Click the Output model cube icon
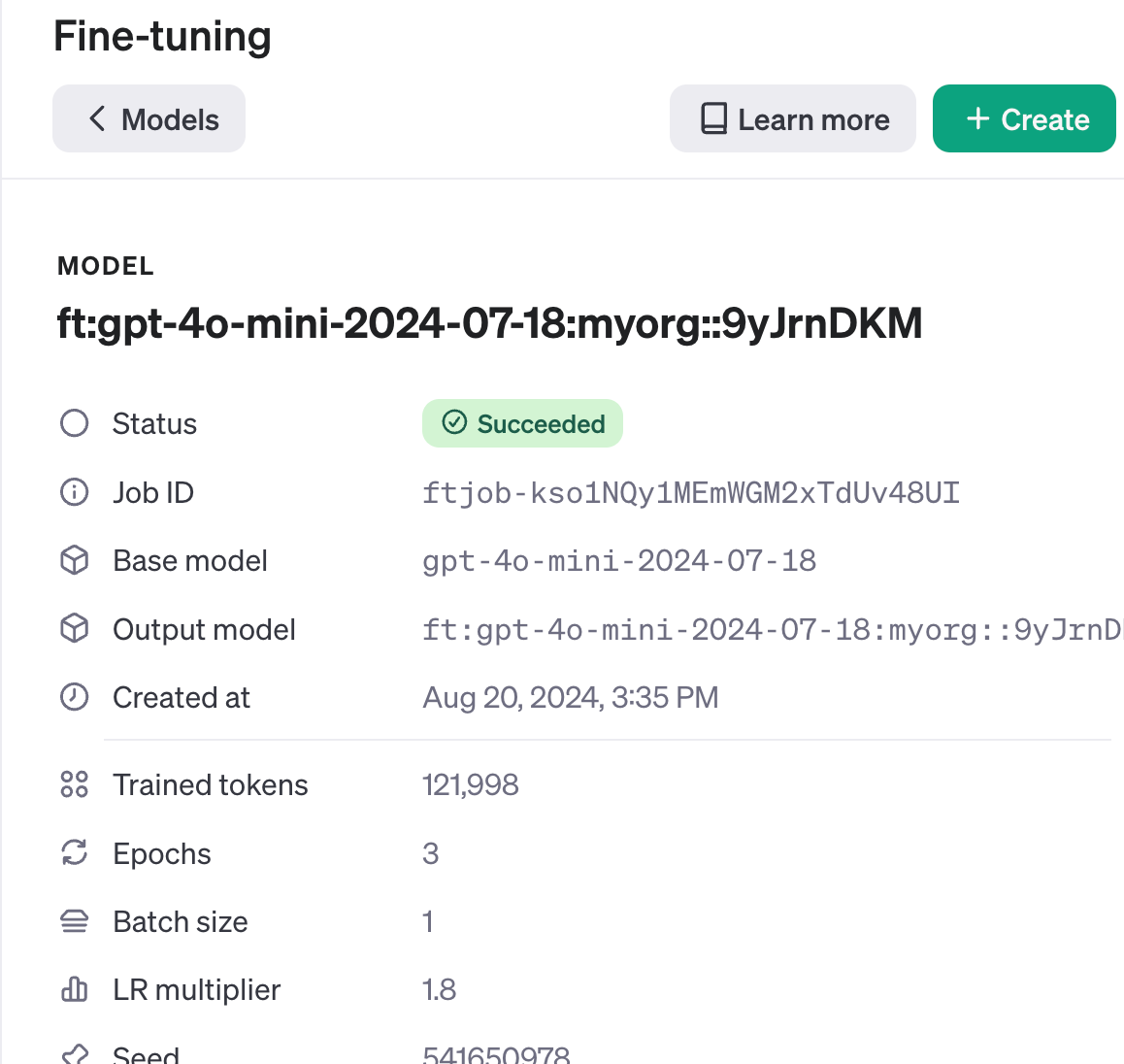Image resolution: width=1124 pixels, height=1064 pixels. coord(75,629)
